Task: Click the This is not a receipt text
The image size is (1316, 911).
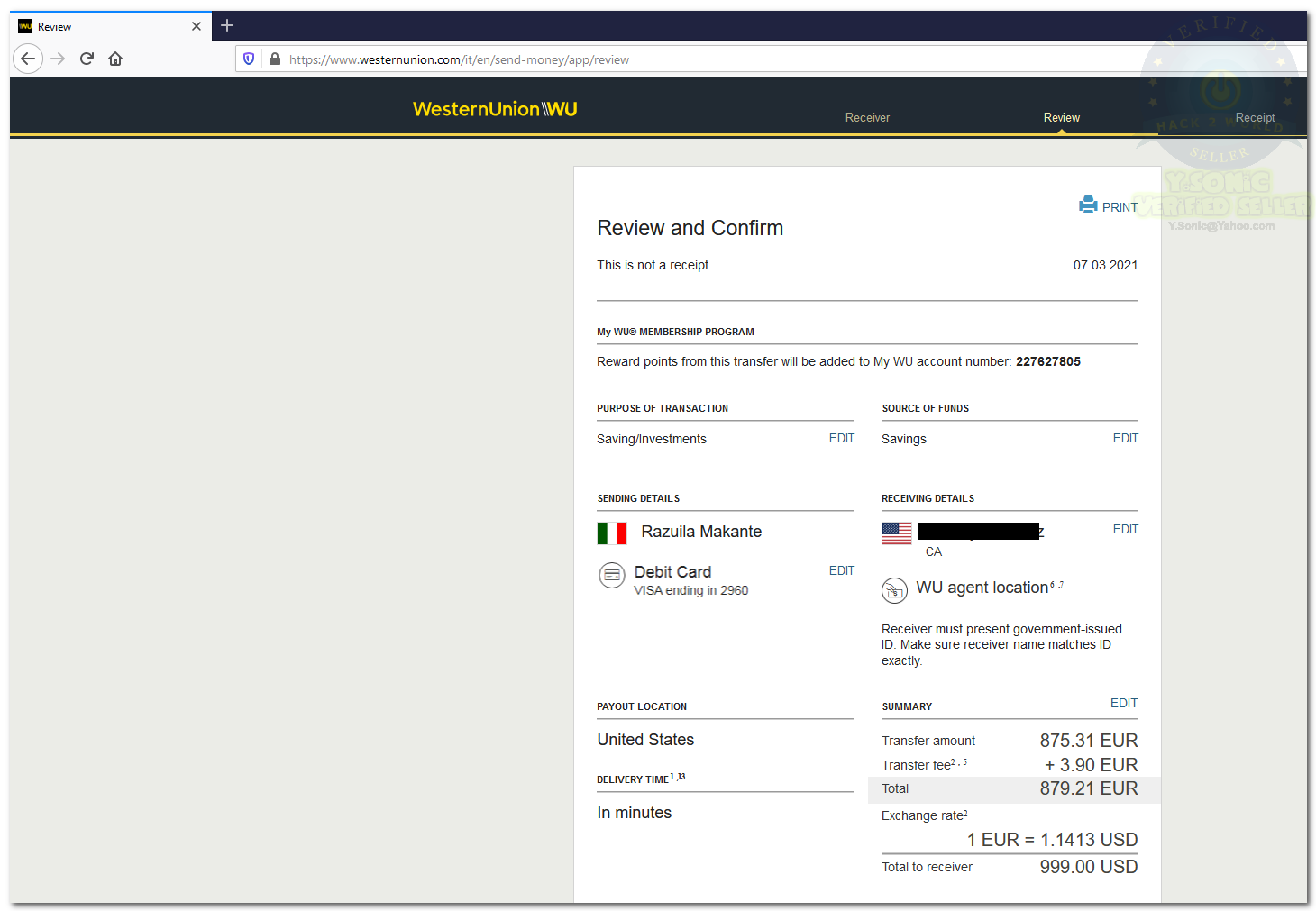Action: click(x=654, y=265)
